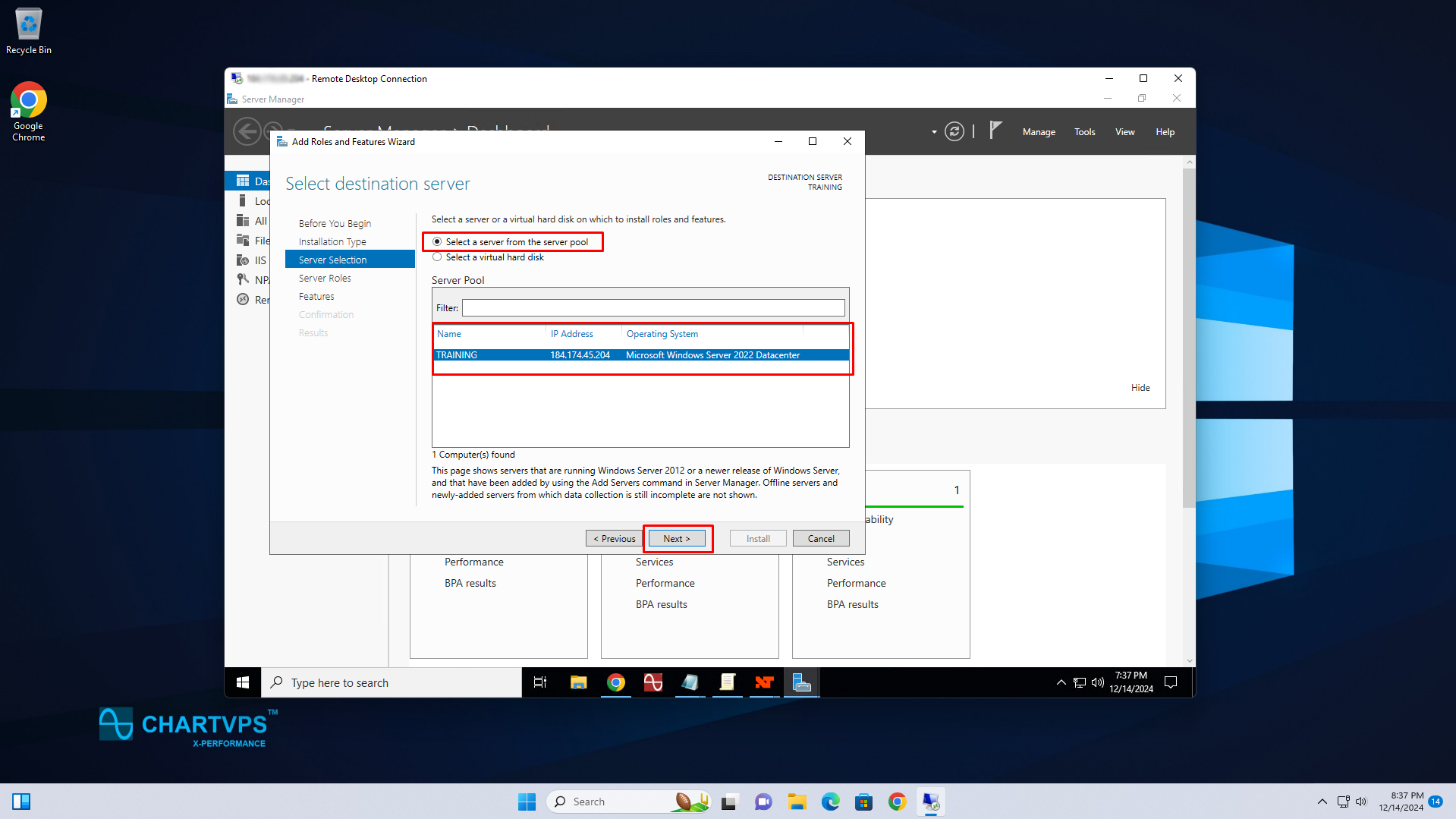Go to Installation Type step
The height and width of the screenshot is (819, 1456).
click(332, 241)
